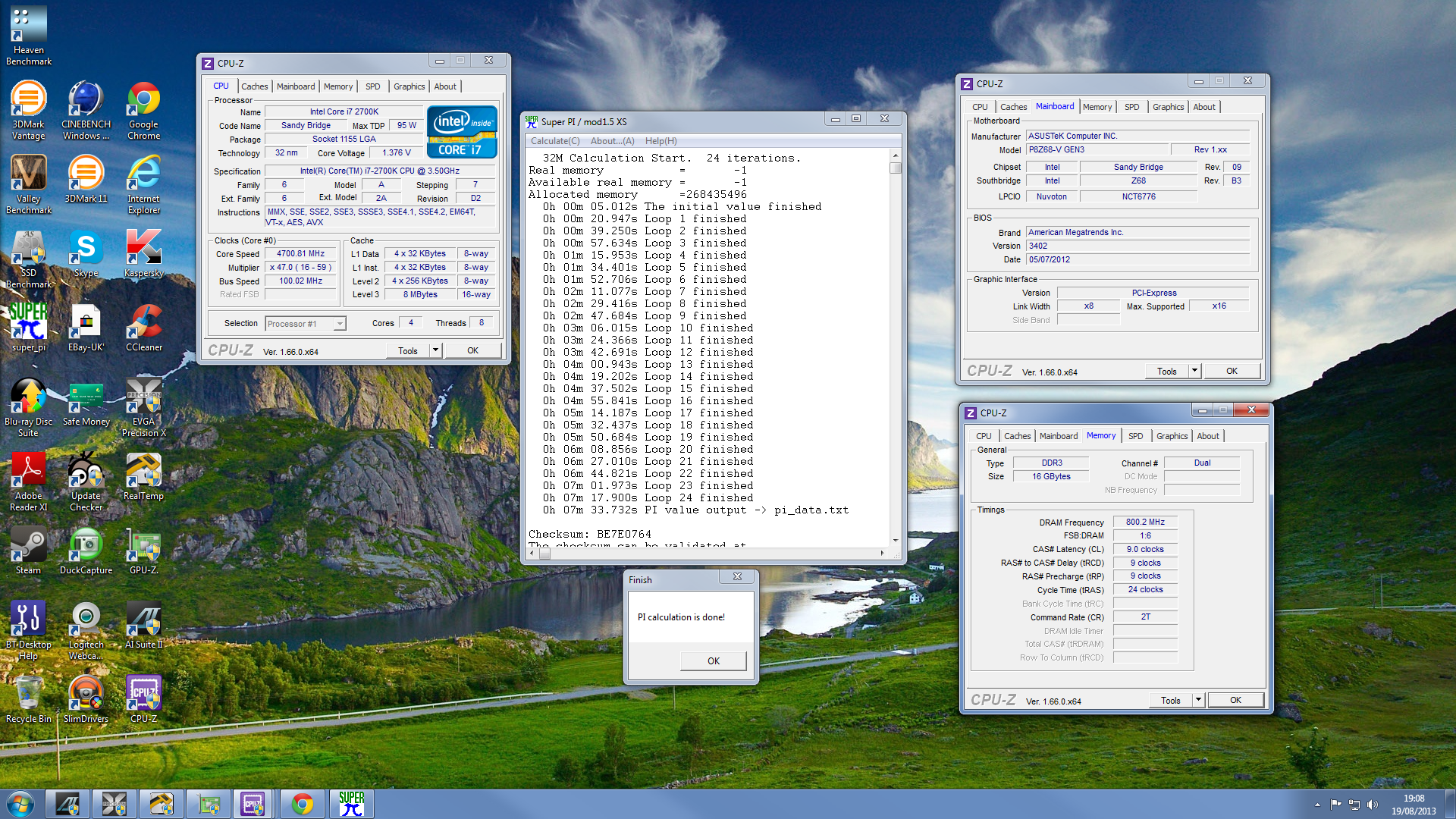Screen dimensions: 1456x819
Task: Select Graphics tab in Memory CPU-Z window
Action: 1172,436
